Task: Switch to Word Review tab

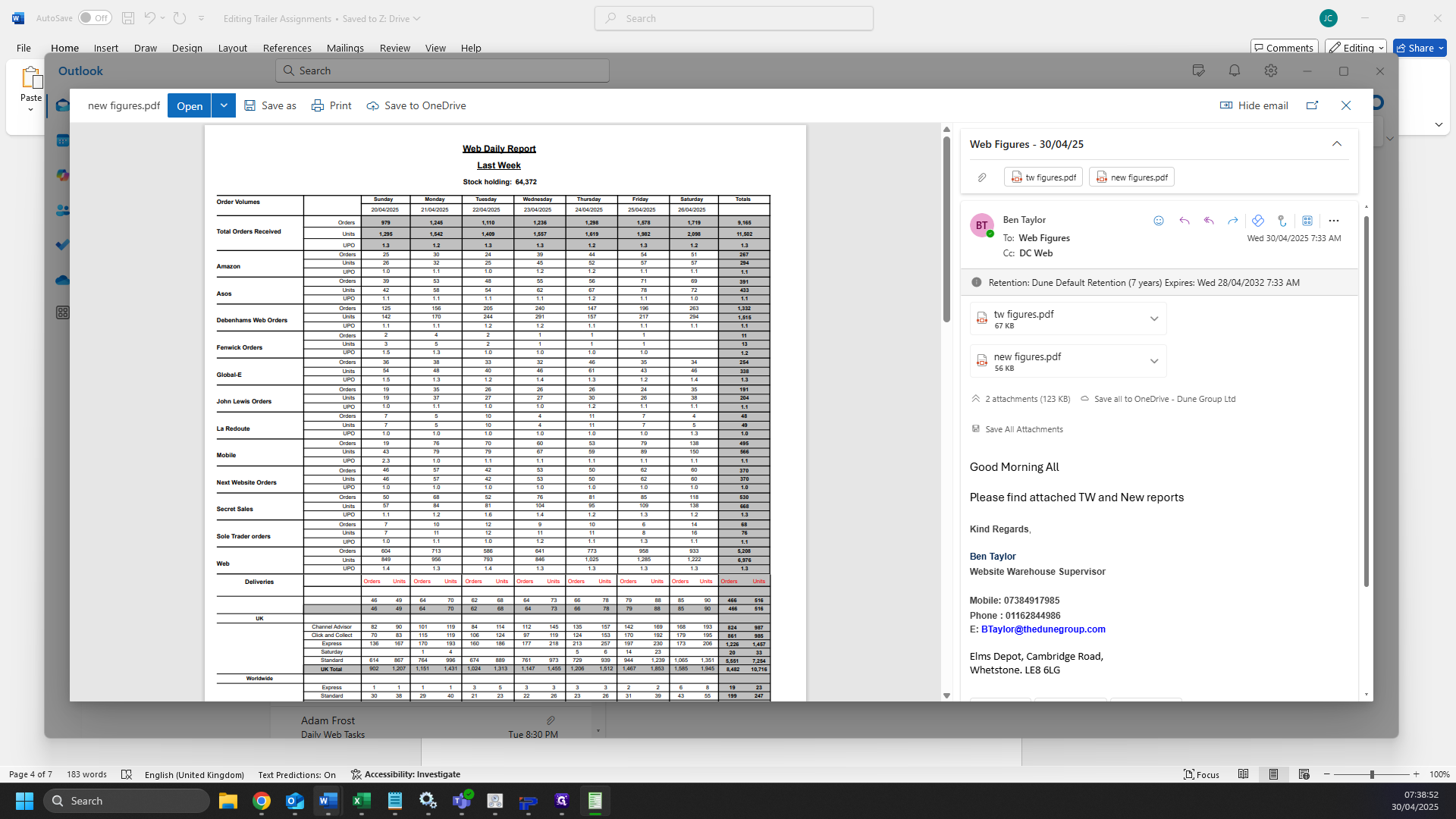Action: [x=395, y=48]
